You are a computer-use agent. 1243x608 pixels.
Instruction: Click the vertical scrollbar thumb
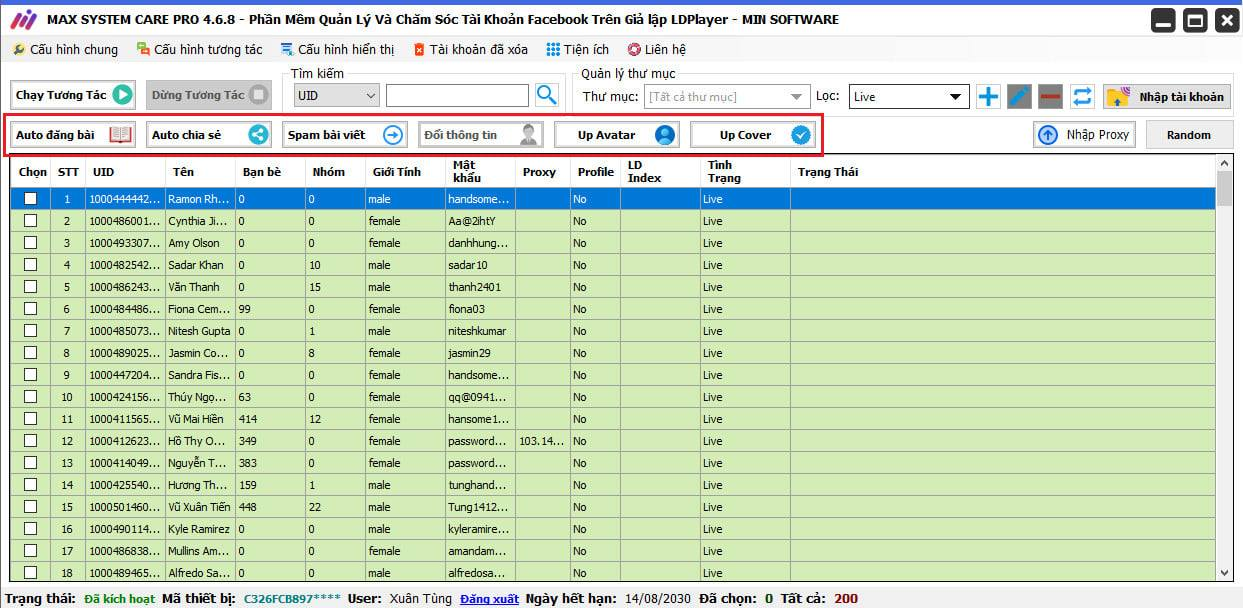(x=1225, y=188)
